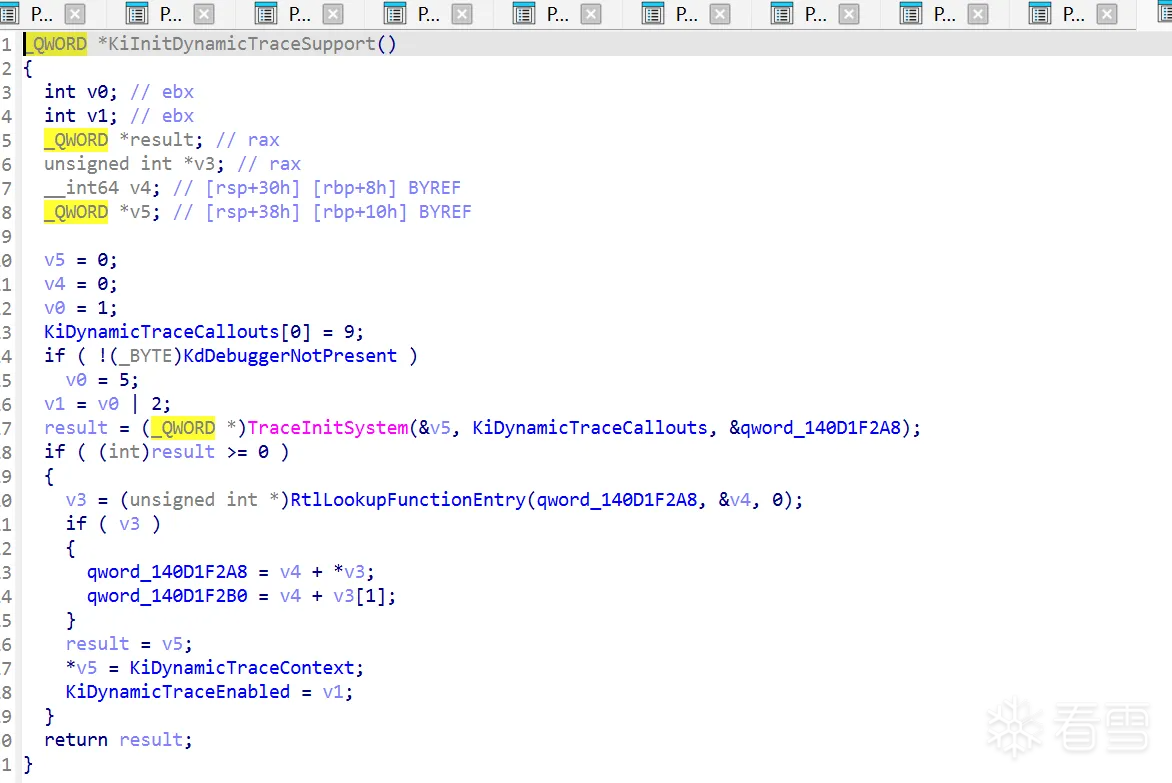The image size is (1172, 783).
Task: Click the '(_BYTE)' cast before KdDebuggerNotPresent
Action: (x=145, y=356)
